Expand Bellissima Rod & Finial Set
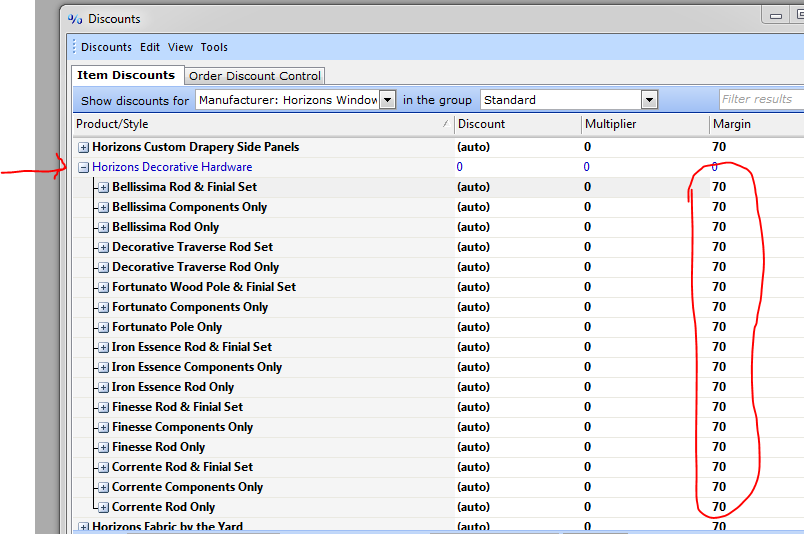Viewport: 804px width, 534px height. click(x=104, y=188)
